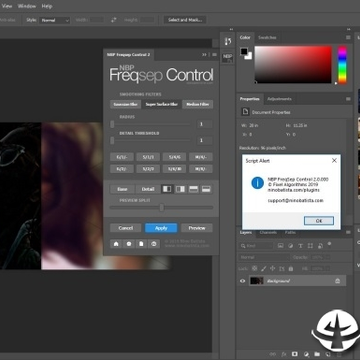Open the Properties panel flyout menu
The image size is (360, 360).
(x=348, y=99)
